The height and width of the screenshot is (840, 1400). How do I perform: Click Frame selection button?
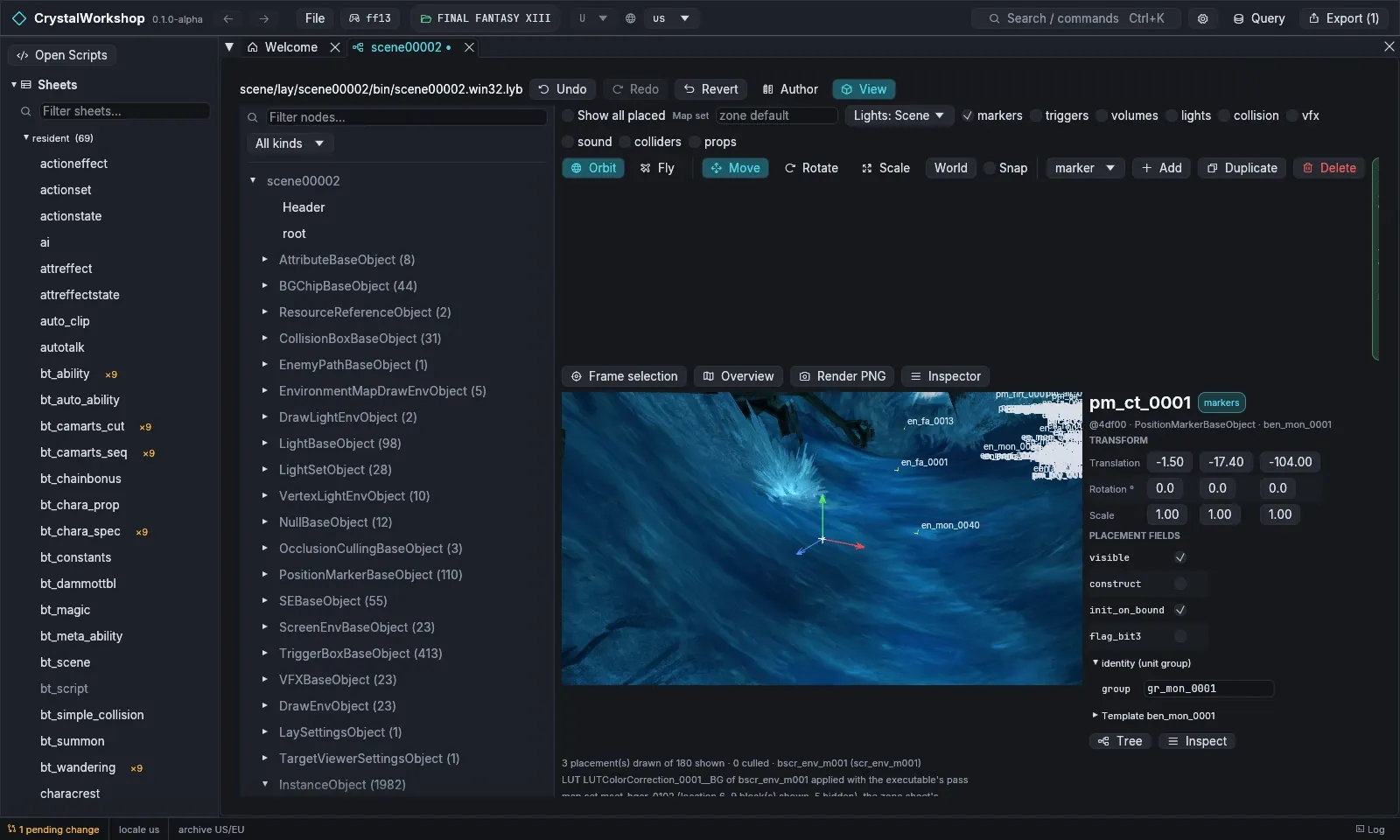[625, 376]
